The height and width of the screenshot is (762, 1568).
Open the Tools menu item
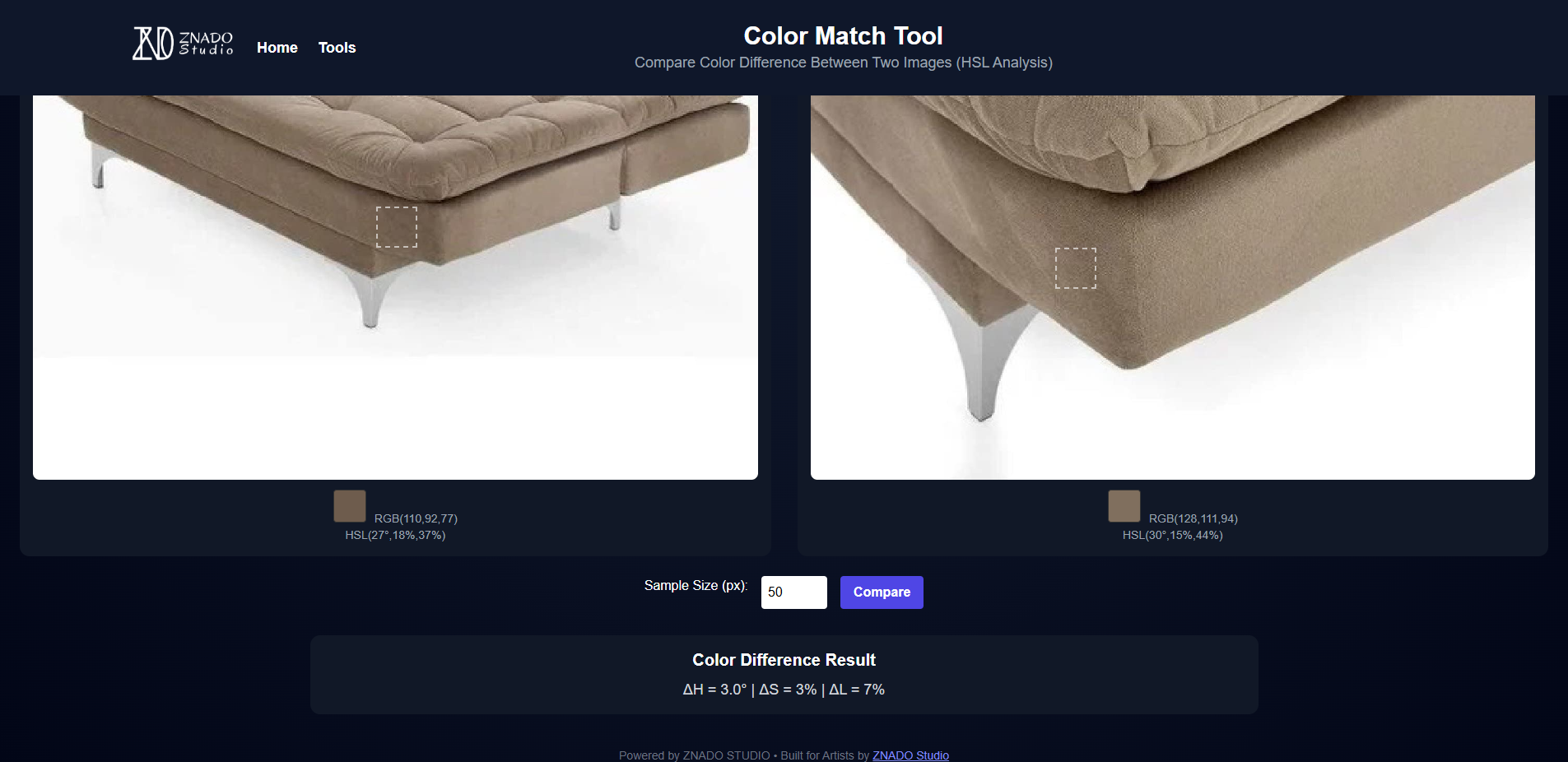click(337, 48)
